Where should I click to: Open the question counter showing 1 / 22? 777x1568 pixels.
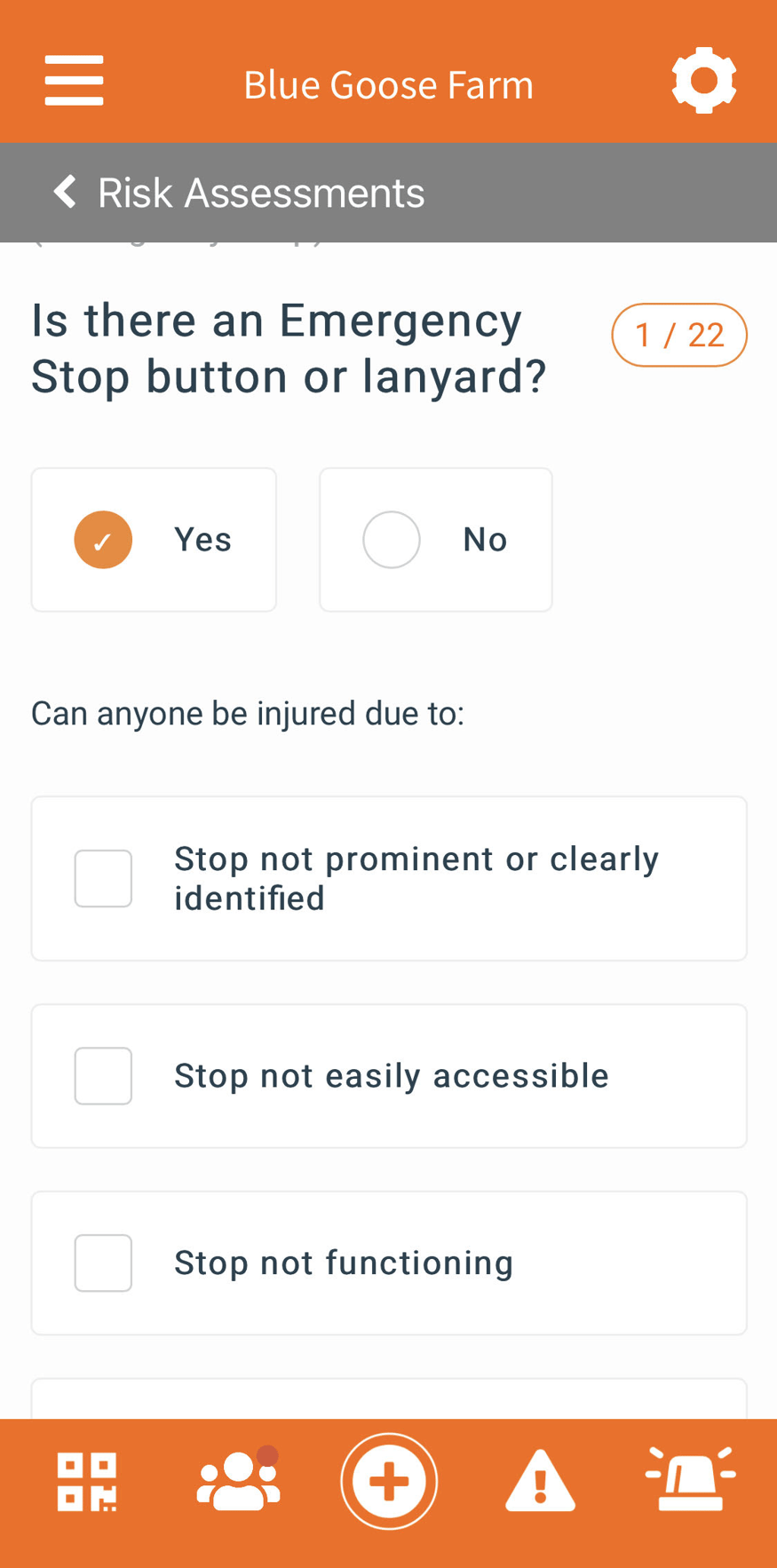[679, 335]
